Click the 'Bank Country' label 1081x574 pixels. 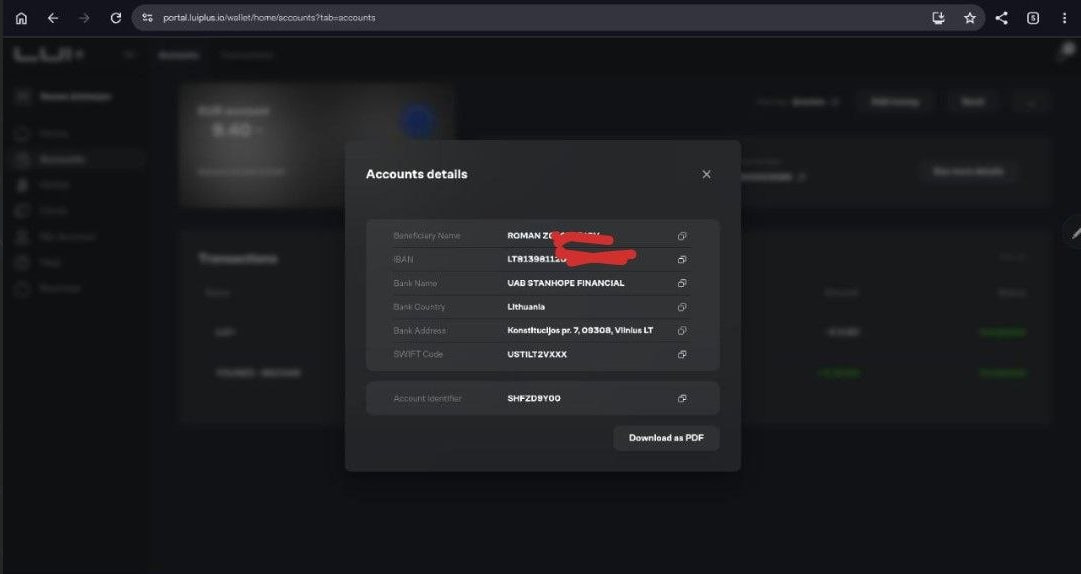tap(419, 307)
